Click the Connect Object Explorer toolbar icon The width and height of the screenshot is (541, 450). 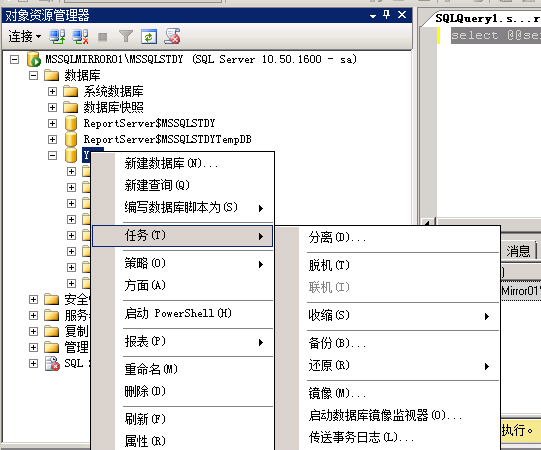point(57,36)
